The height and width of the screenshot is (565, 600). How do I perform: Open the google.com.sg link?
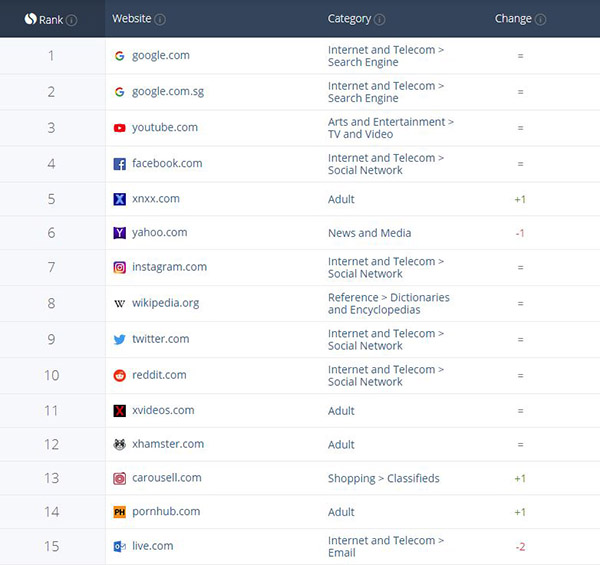168,92
